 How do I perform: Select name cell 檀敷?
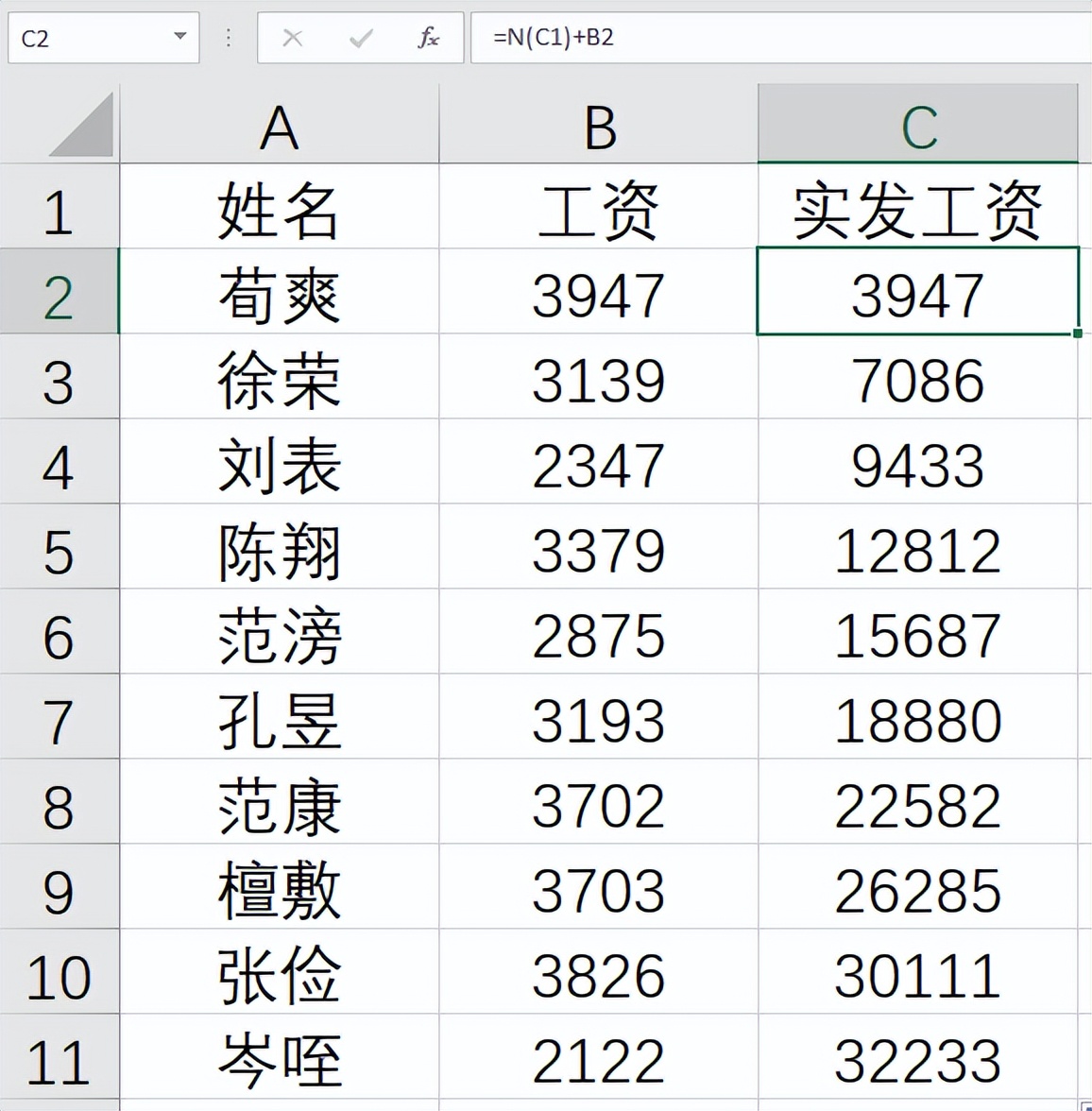(280, 886)
